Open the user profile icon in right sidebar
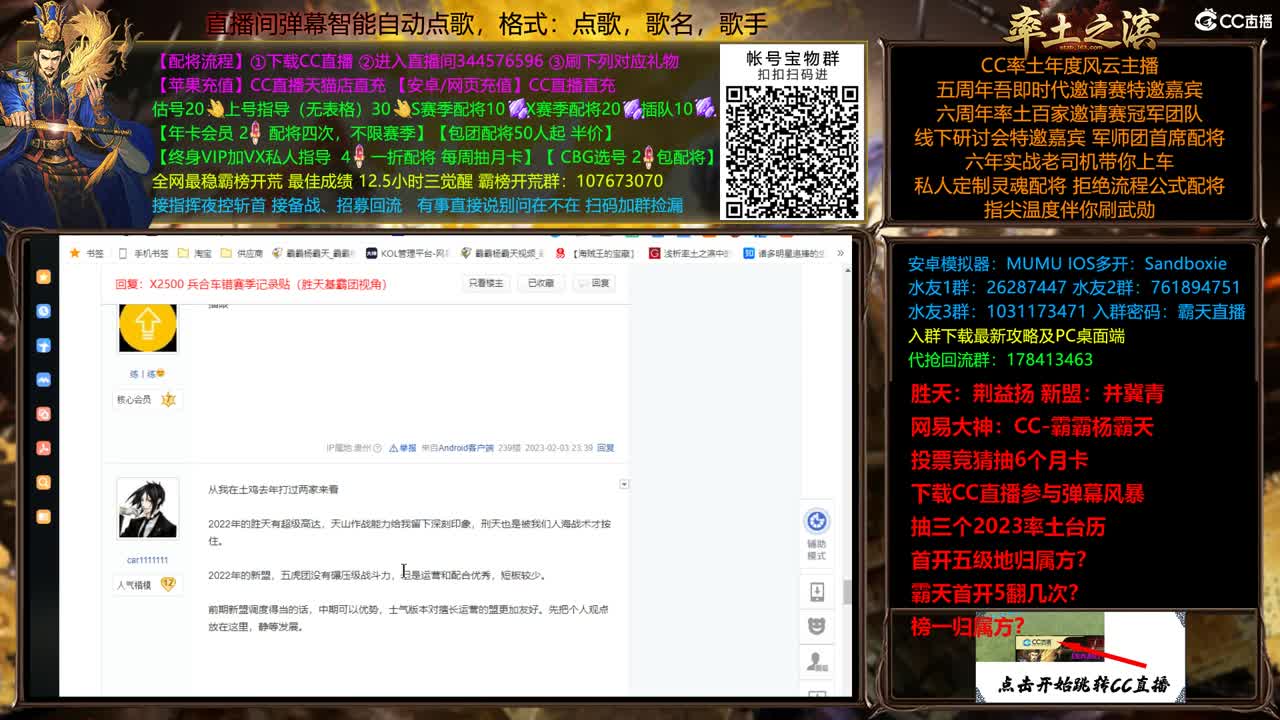The height and width of the screenshot is (720, 1280). pos(817,661)
